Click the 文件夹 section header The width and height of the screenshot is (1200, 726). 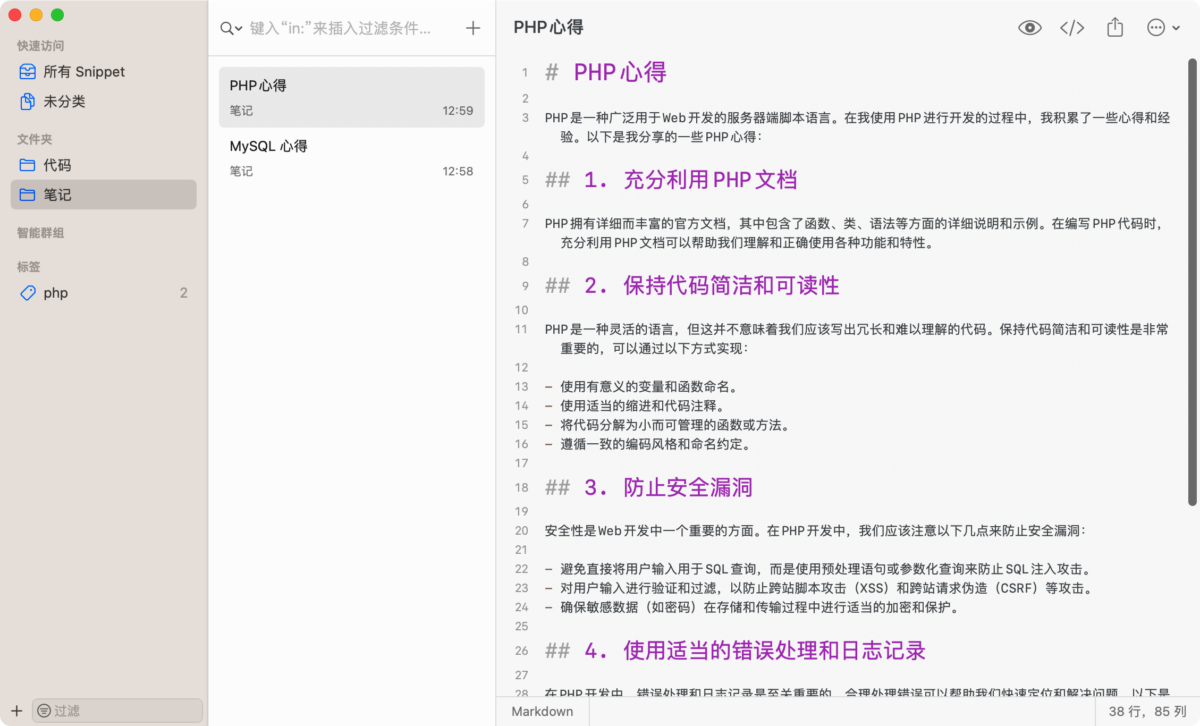pyautogui.click(x=35, y=139)
